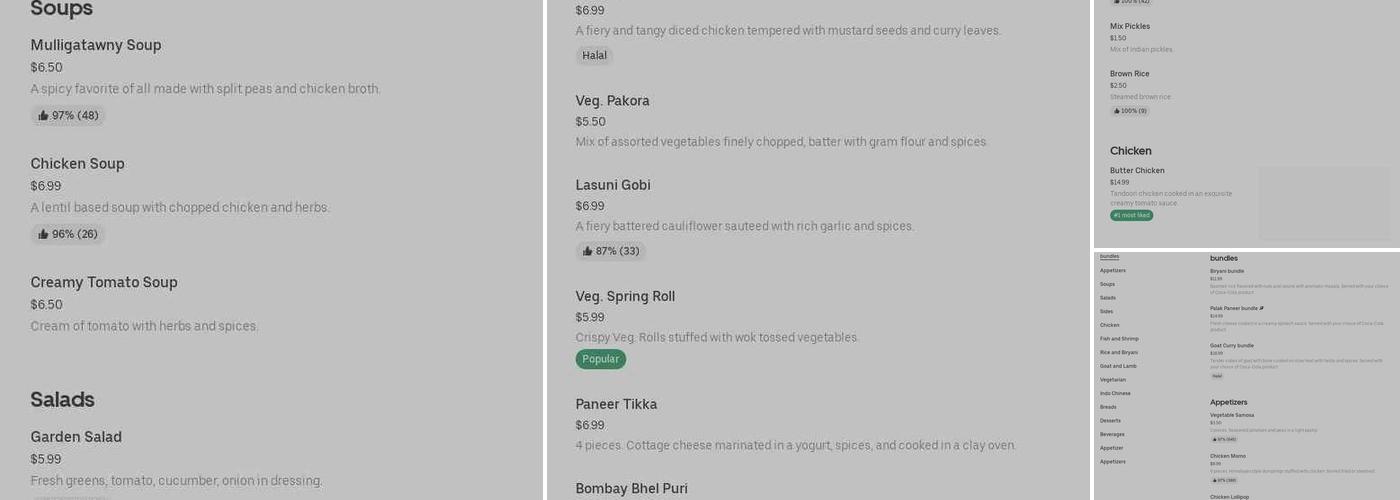Image resolution: width=1400 pixels, height=500 pixels.
Task: Jump to Fish and Shrimp category
Action: [1119, 339]
